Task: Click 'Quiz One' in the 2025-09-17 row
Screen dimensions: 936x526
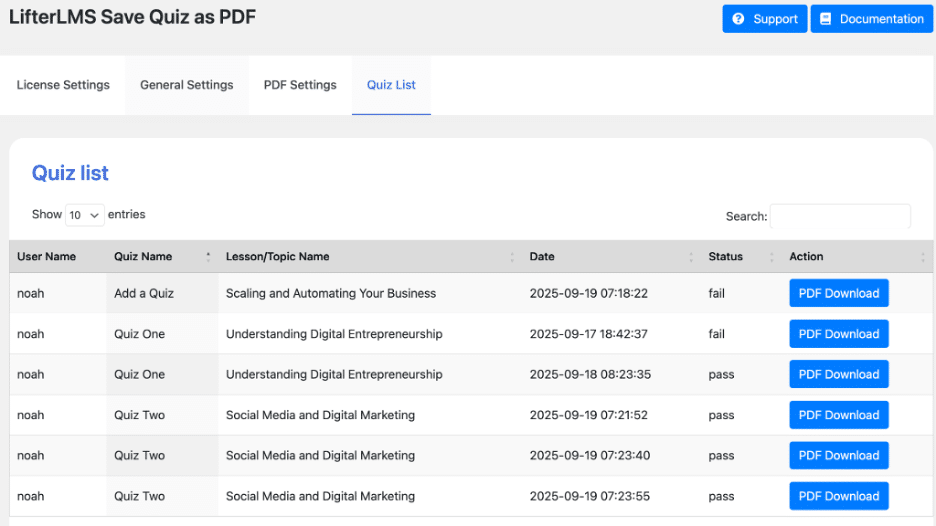Action: pyautogui.click(x=139, y=334)
